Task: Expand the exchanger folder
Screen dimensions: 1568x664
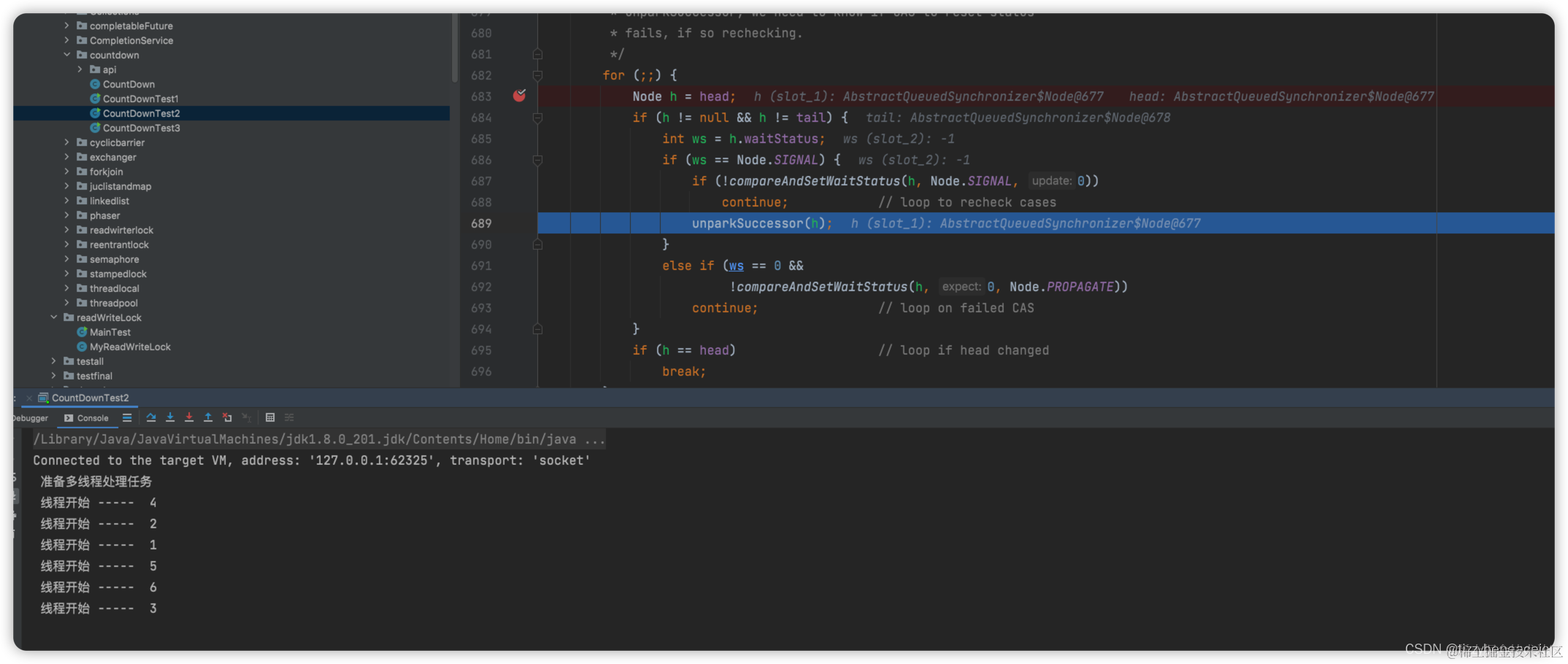Action: [x=66, y=157]
